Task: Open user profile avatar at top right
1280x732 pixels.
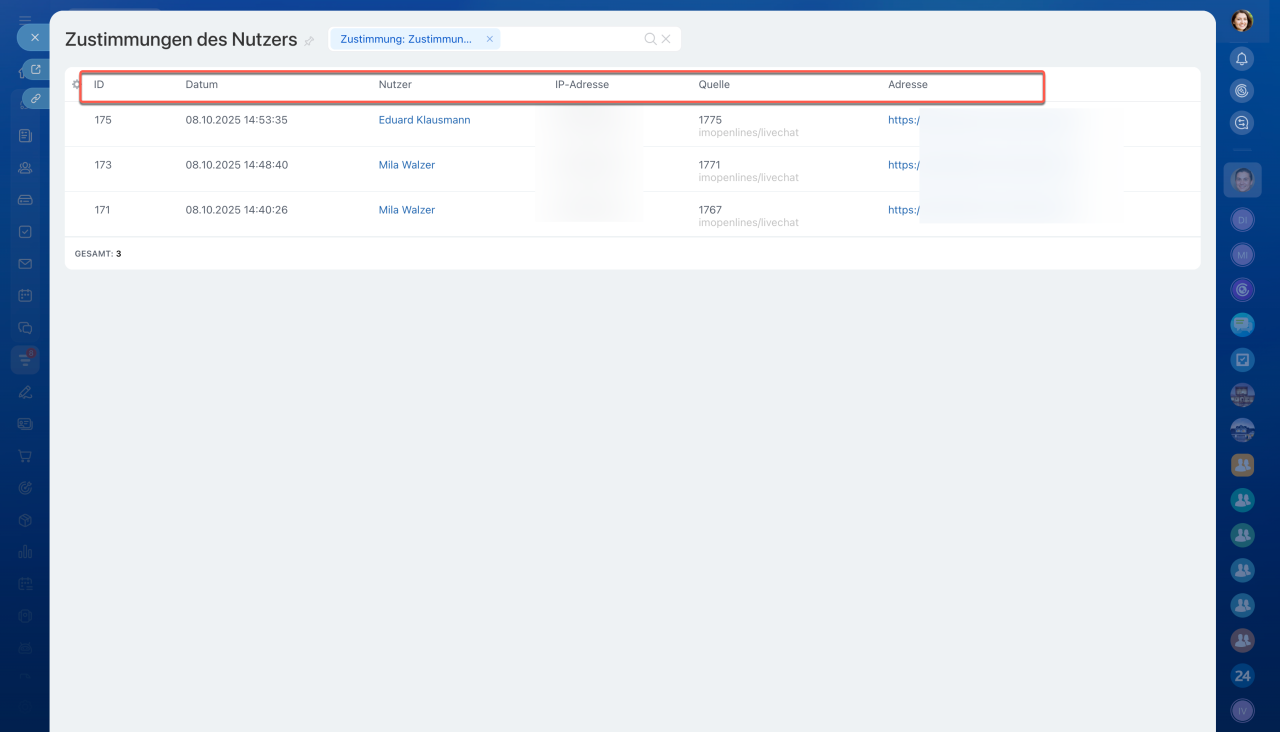Action: pos(1242,20)
